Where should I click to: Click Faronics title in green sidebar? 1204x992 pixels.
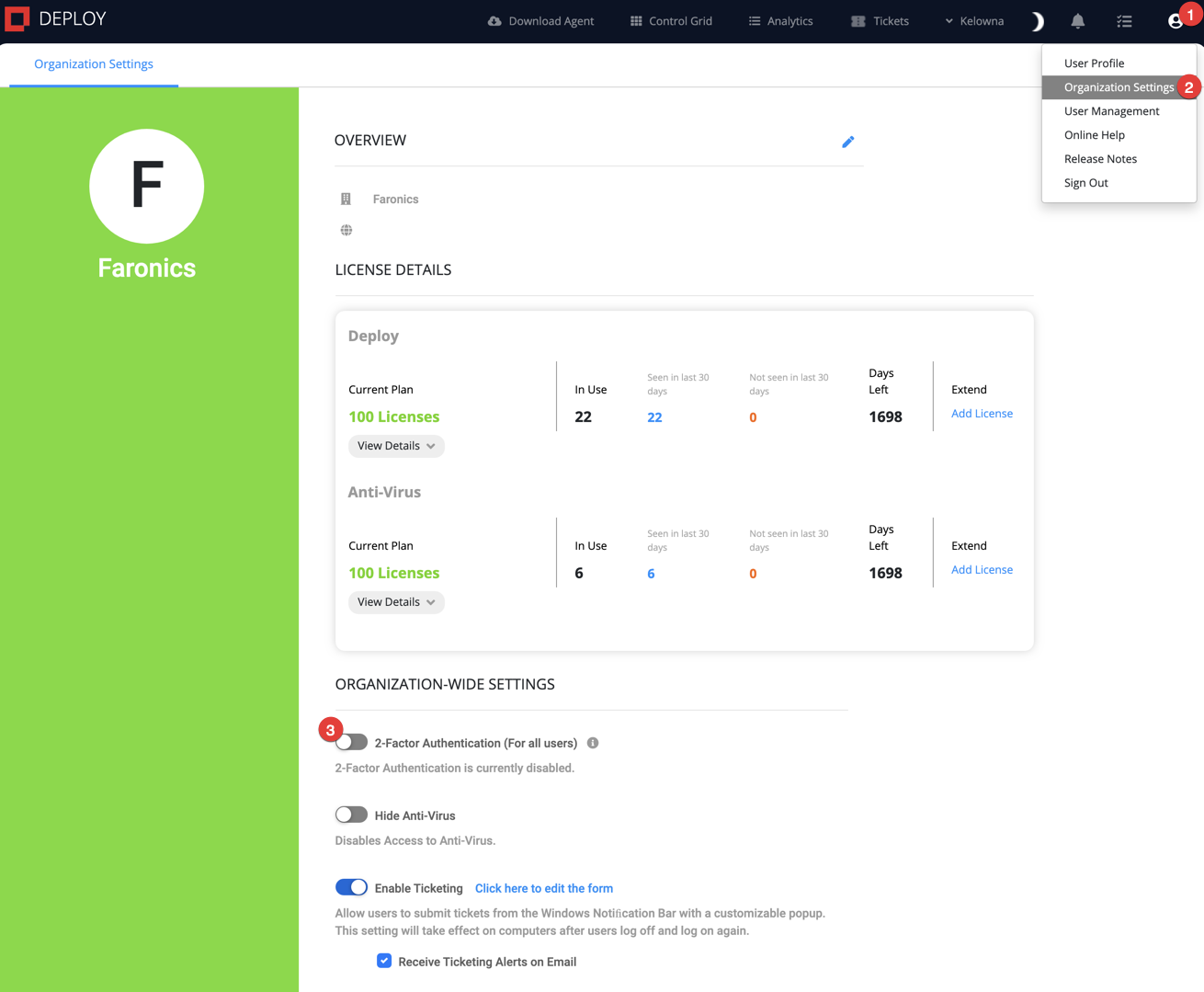(x=147, y=268)
